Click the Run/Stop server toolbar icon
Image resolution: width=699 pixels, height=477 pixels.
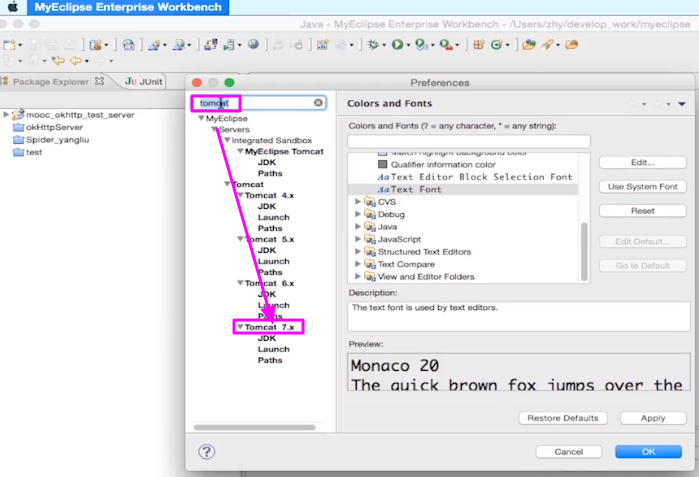pyautogui.click(x=229, y=45)
